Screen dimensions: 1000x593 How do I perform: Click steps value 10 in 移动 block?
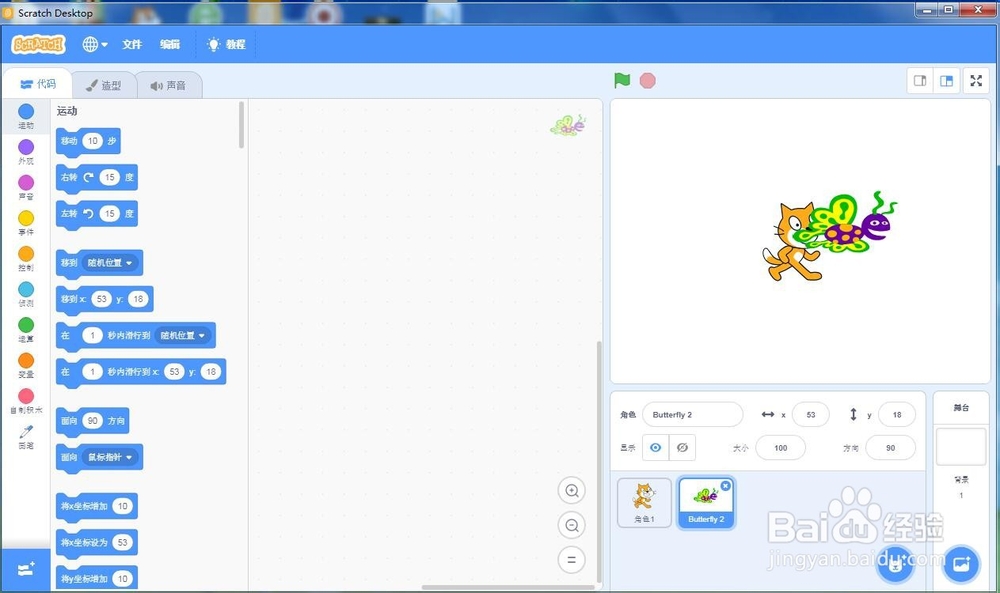click(92, 141)
